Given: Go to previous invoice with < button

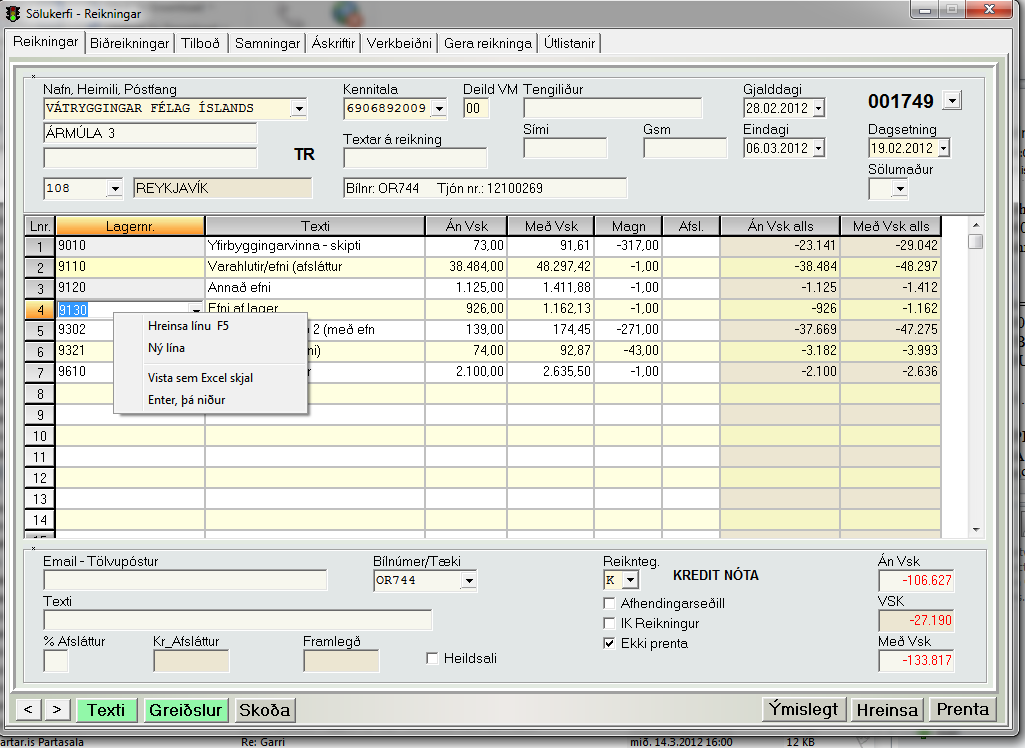Looking at the screenshot, I should point(28,709).
